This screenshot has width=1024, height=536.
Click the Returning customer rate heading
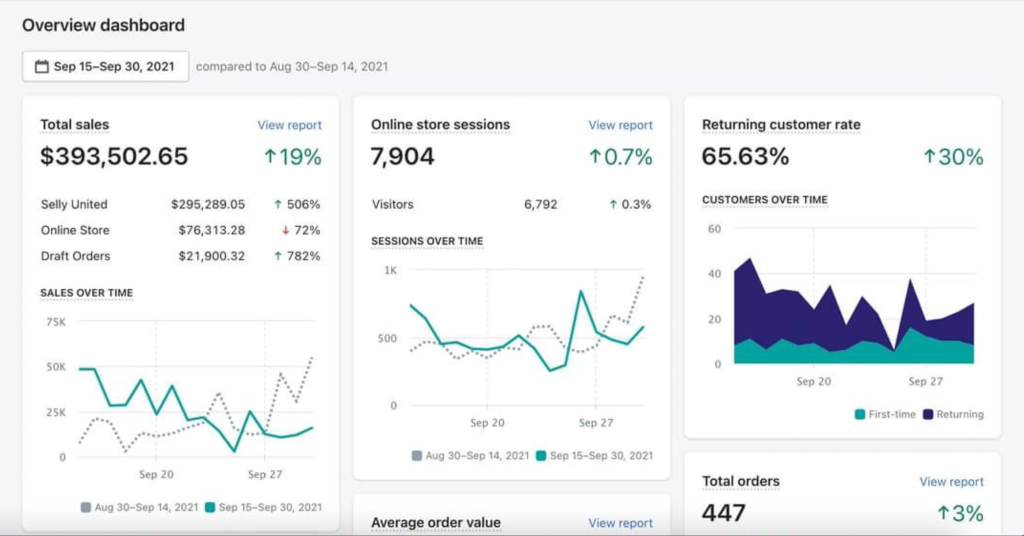pos(781,125)
